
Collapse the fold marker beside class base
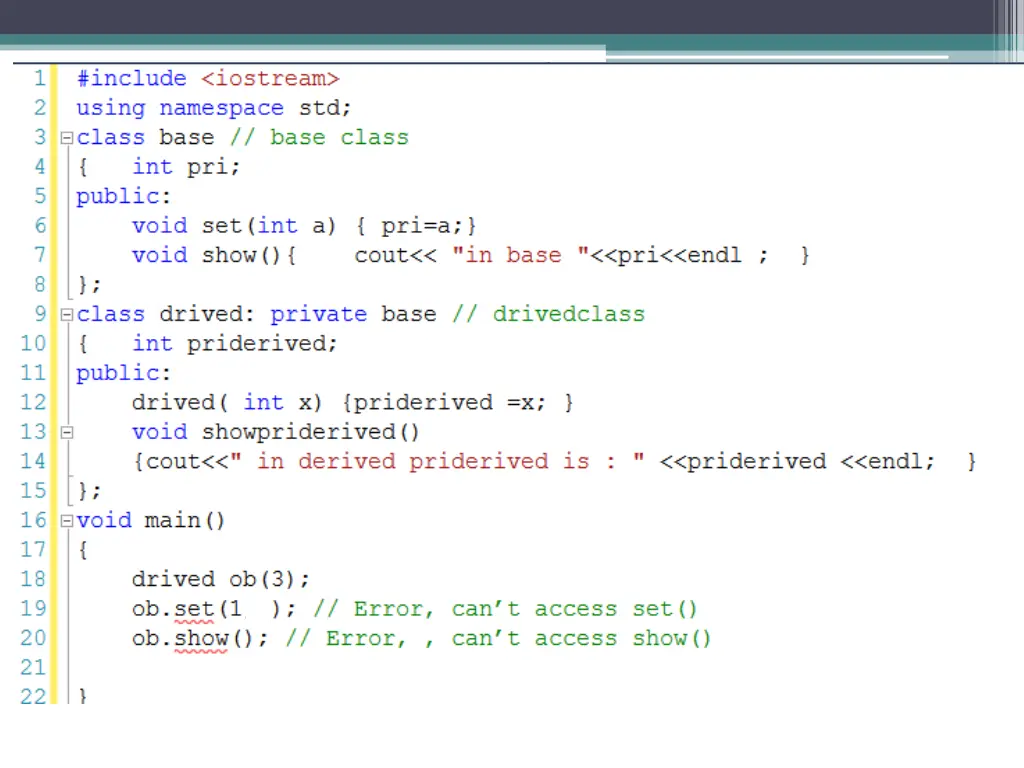coord(66,138)
